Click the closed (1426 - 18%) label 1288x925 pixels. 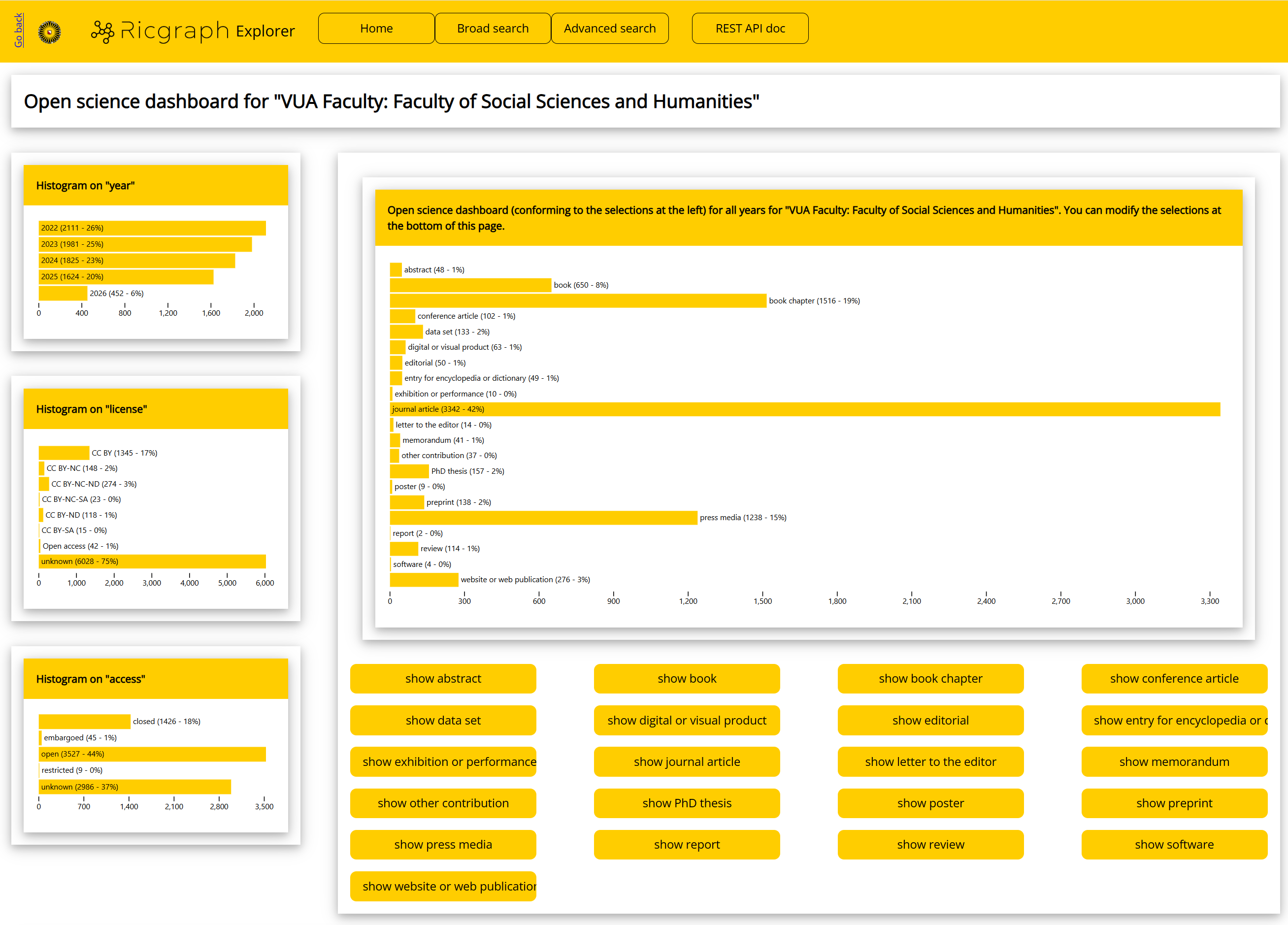(x=166, y=721)
